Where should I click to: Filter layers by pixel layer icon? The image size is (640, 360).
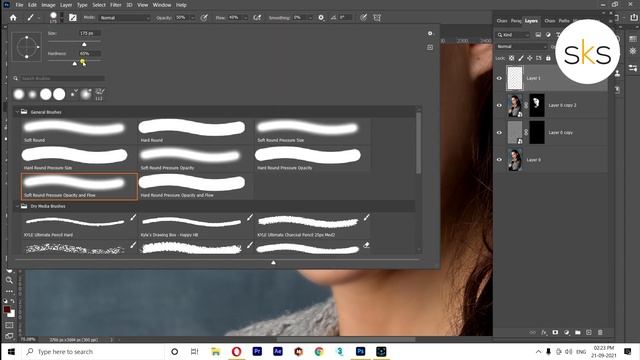click(x=538, y=35)
